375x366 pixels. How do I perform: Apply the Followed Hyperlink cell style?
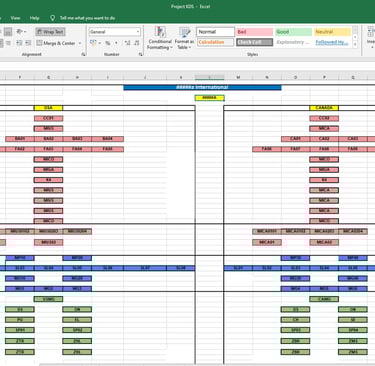[x=332, y=42]
